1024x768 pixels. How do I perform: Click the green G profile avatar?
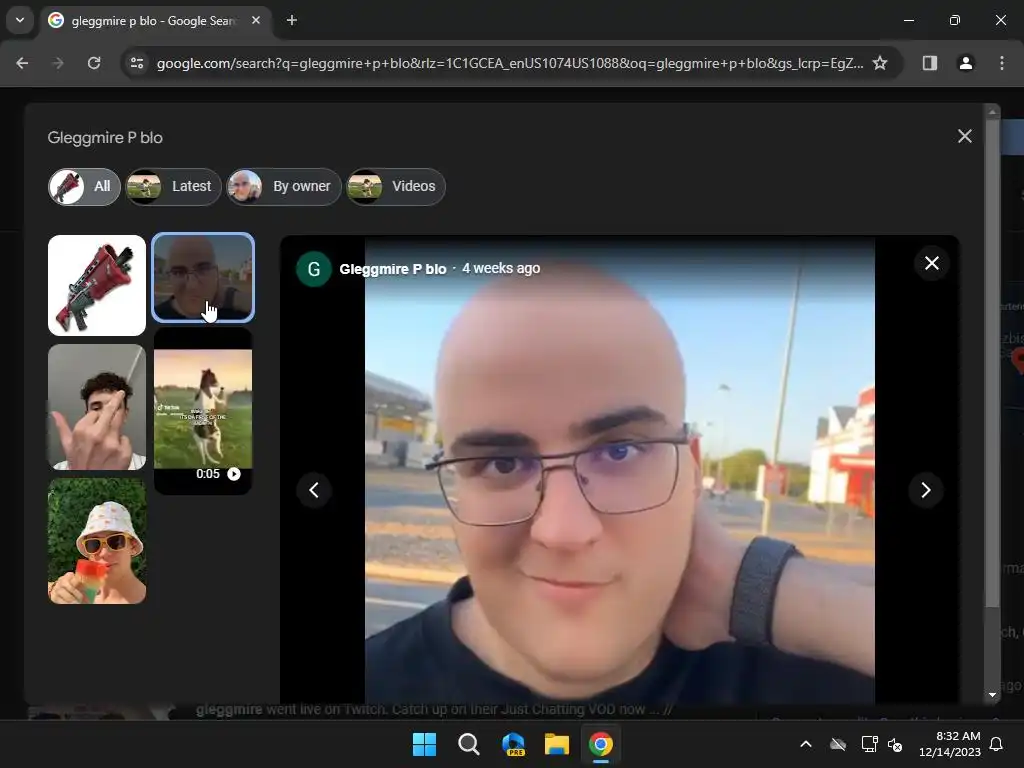[x=313, y=269]
